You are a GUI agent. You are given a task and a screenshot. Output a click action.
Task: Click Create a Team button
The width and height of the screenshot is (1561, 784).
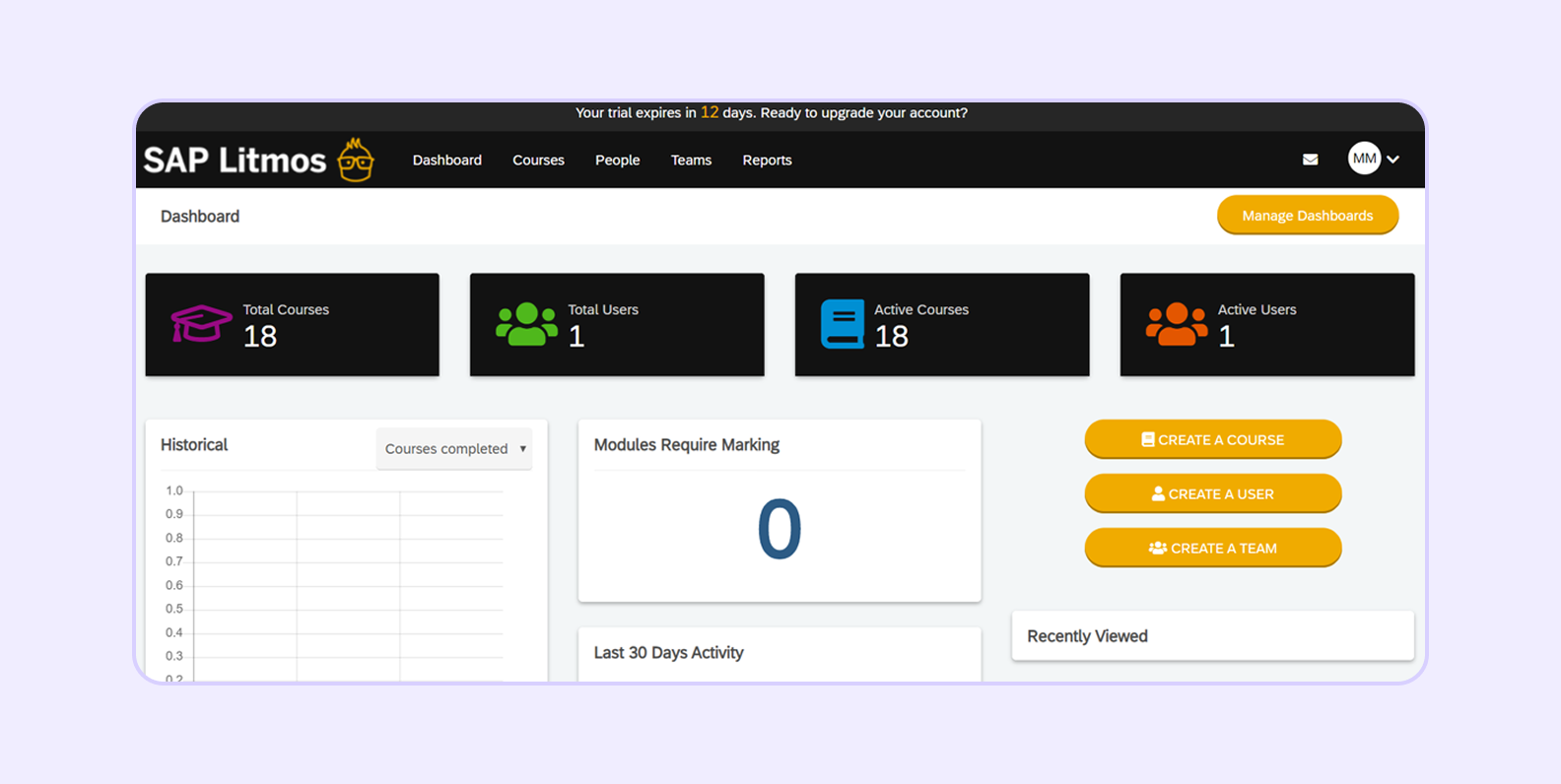1213,548
